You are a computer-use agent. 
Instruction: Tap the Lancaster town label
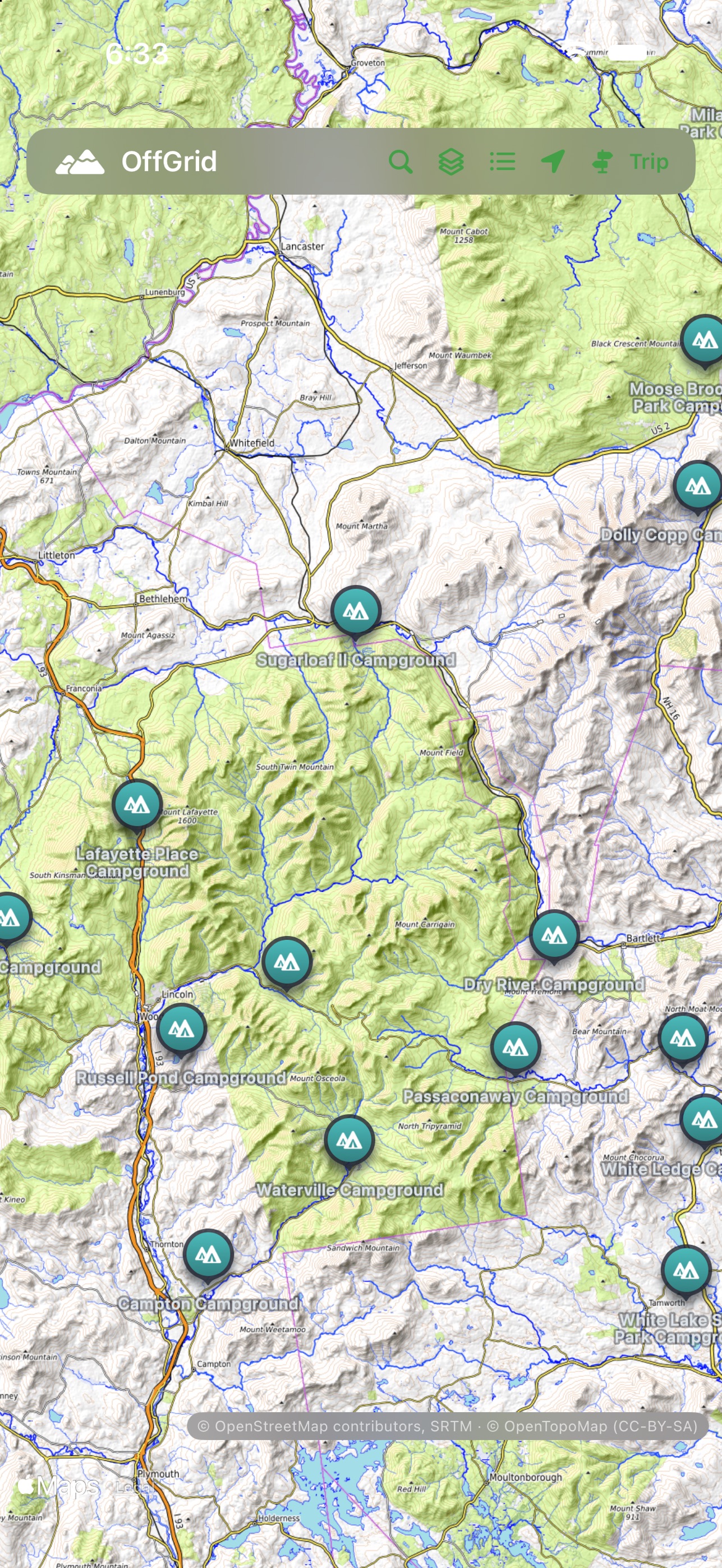click(x=302, y=247)
